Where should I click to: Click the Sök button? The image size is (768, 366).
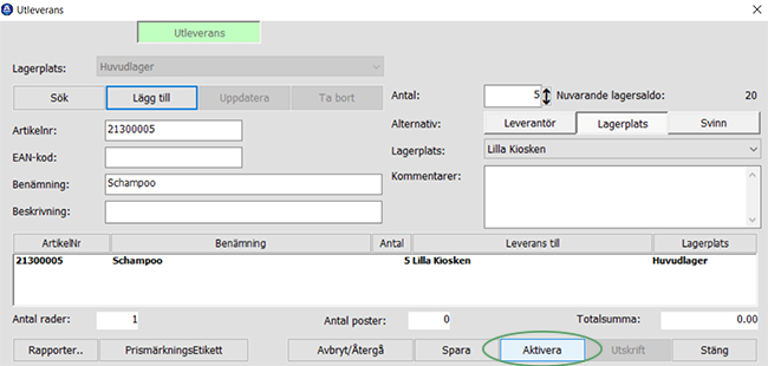tap(59, 98)
